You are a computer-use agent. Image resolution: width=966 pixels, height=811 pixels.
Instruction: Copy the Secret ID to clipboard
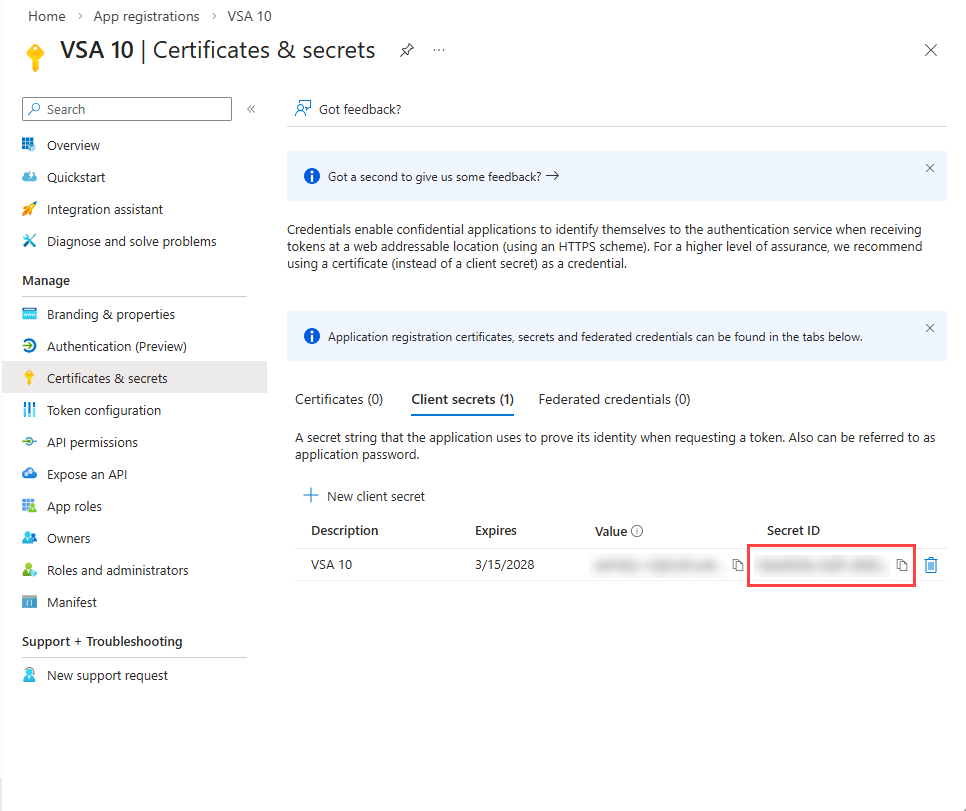pos(901,565)
